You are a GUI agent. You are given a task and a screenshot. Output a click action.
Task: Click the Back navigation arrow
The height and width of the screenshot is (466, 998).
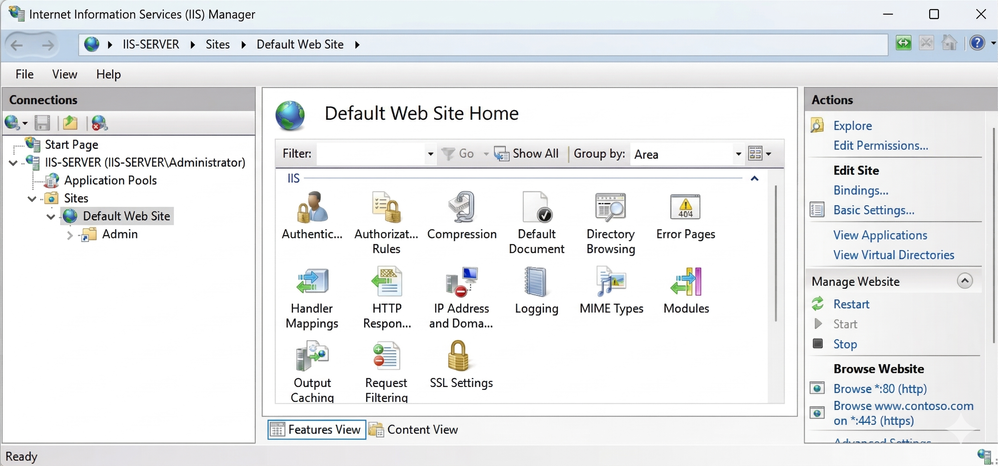17,45
